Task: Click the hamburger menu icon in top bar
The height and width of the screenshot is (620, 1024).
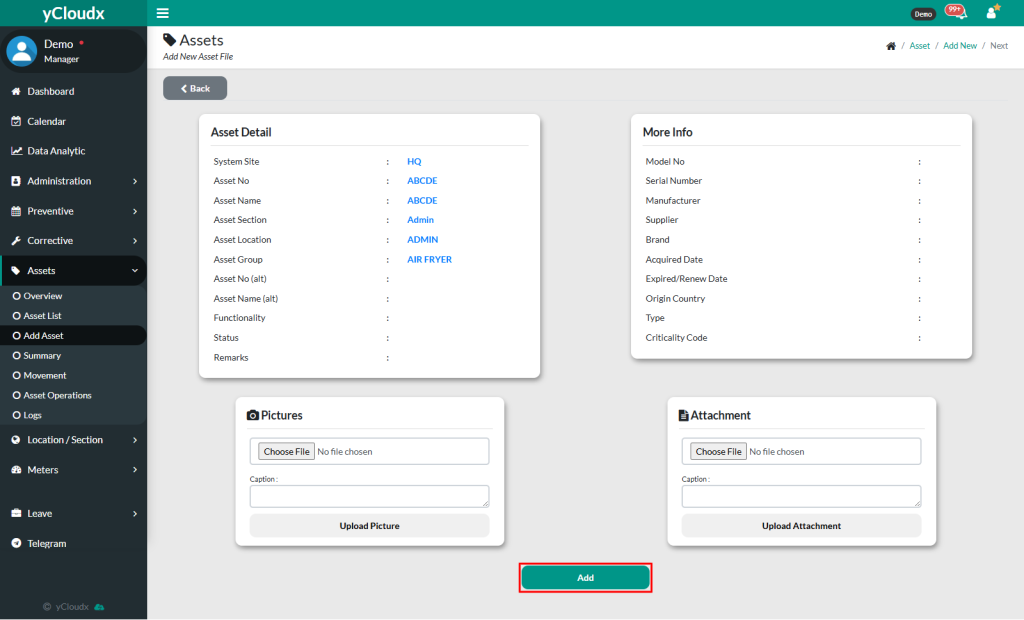Action: (163, 13)
